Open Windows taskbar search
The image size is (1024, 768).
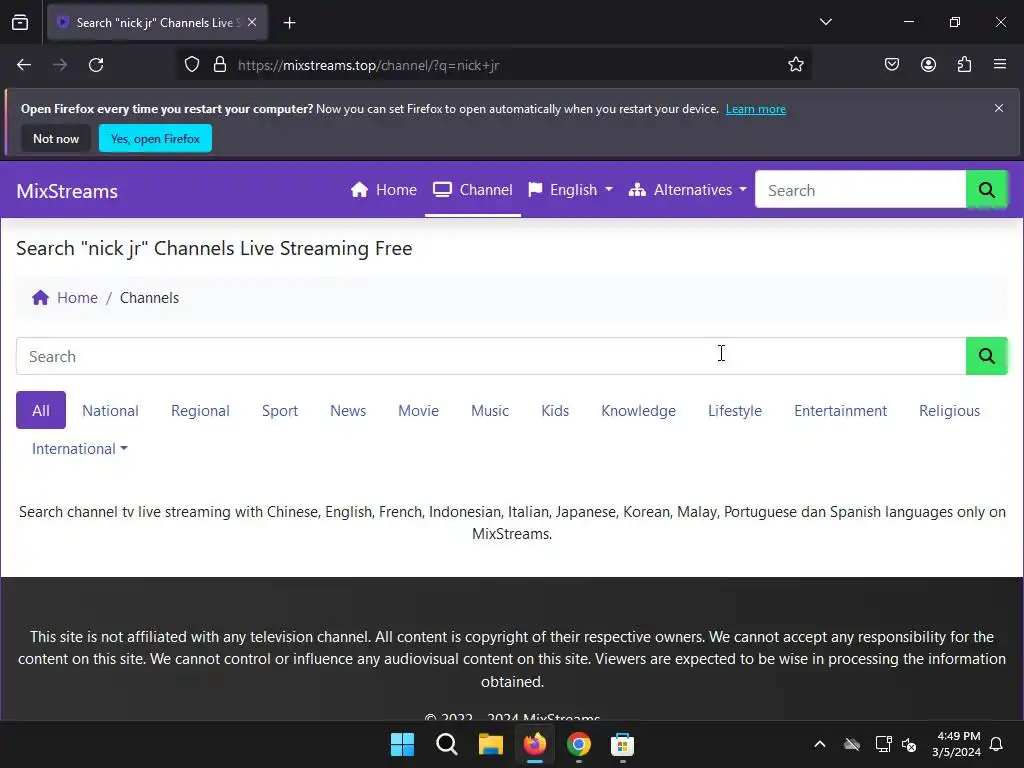pyautogui.click(x=447, y=744)
